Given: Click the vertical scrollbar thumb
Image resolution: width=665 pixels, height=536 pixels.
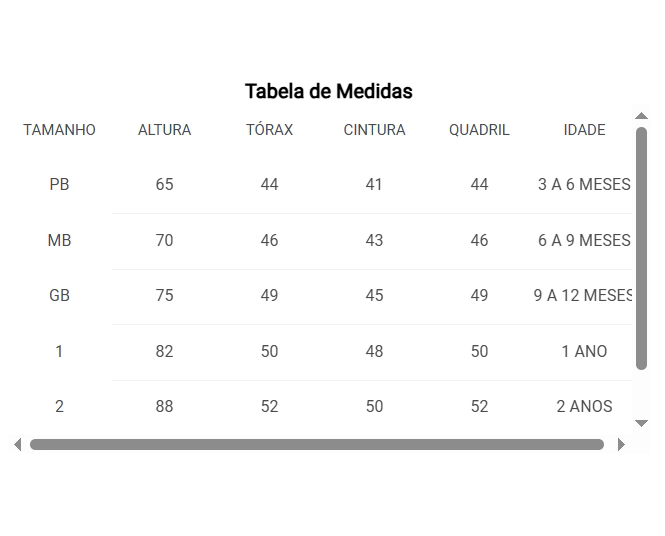Looking at the screenshot, I should click(x=641, y=248).
